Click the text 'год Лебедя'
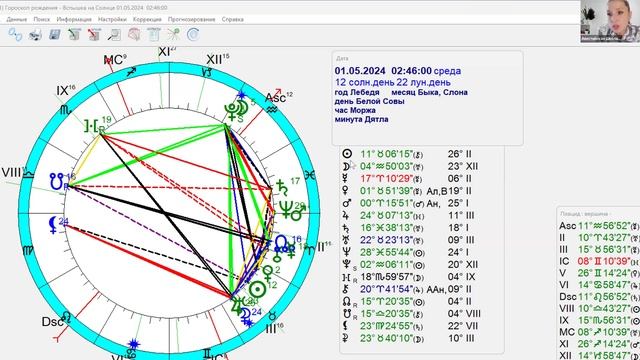The width and height of the screenshot is (640, 360). [357, 92]
